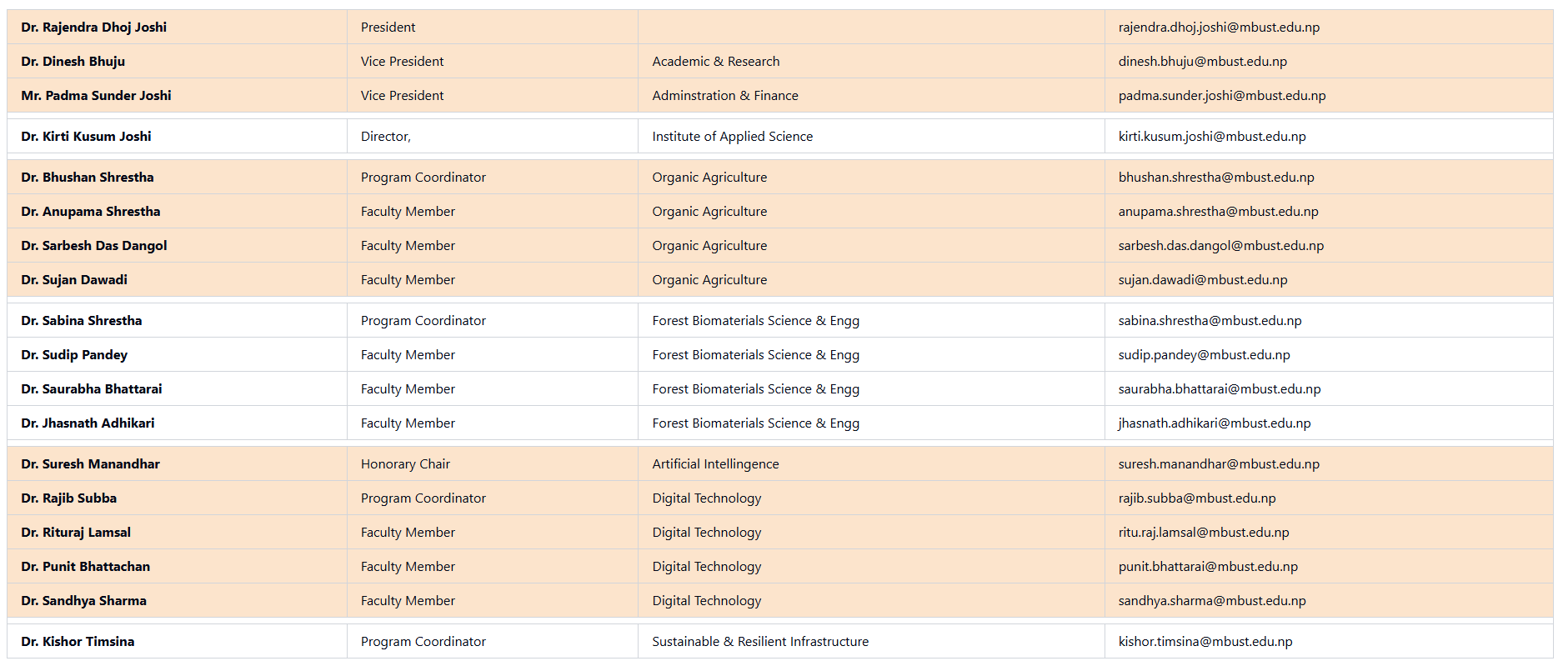Click the name Dr. Kirti Kusum Joshi
Image resolution: width=1568 pixels, height=671 pixels.
click(87, 137)
